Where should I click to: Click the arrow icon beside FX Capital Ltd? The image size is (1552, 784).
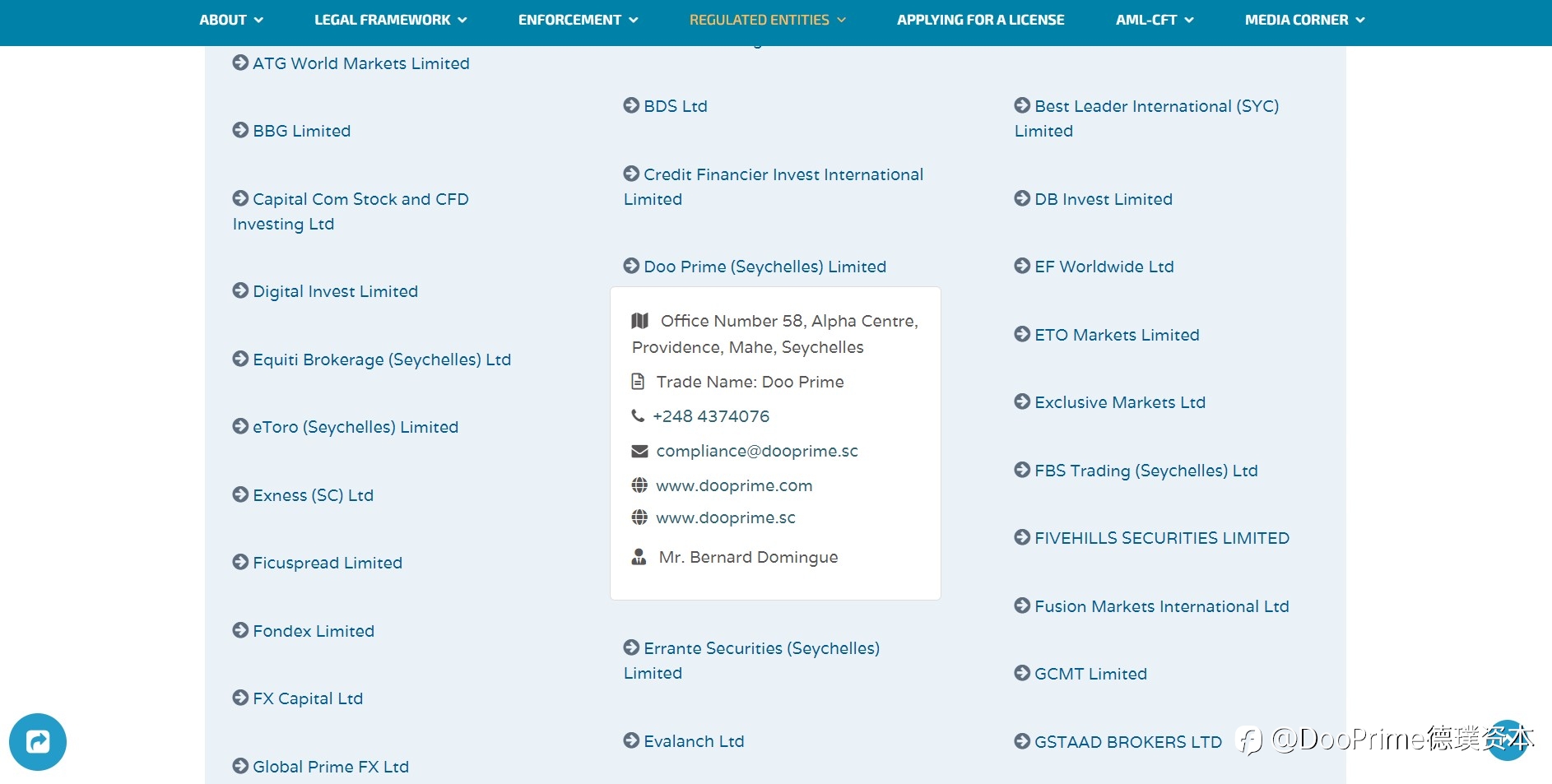[240, 698]
